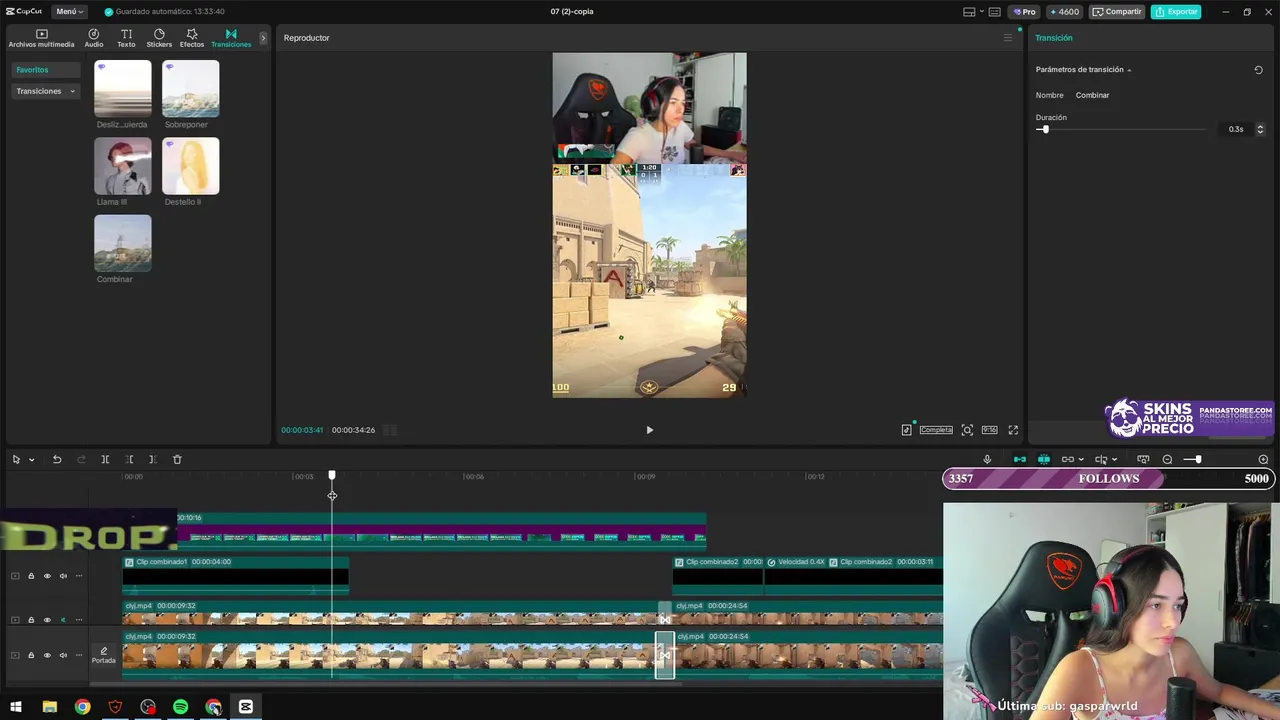1280x720 pixels.
Task: Hide the middle clyj.mp4 track
Action: point(47,620)
